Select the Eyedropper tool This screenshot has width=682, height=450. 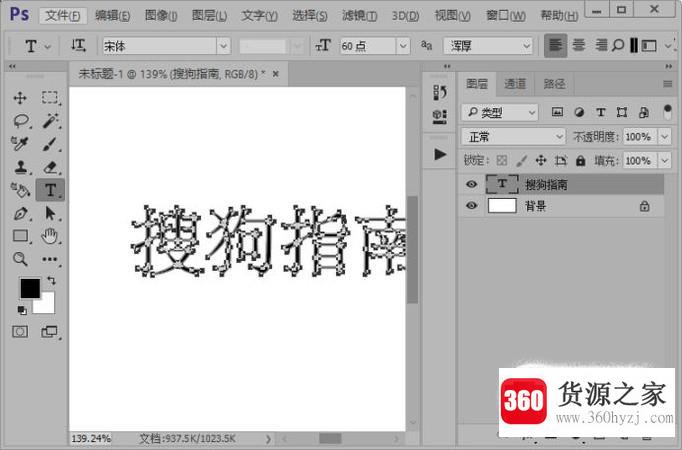[20, 144]
